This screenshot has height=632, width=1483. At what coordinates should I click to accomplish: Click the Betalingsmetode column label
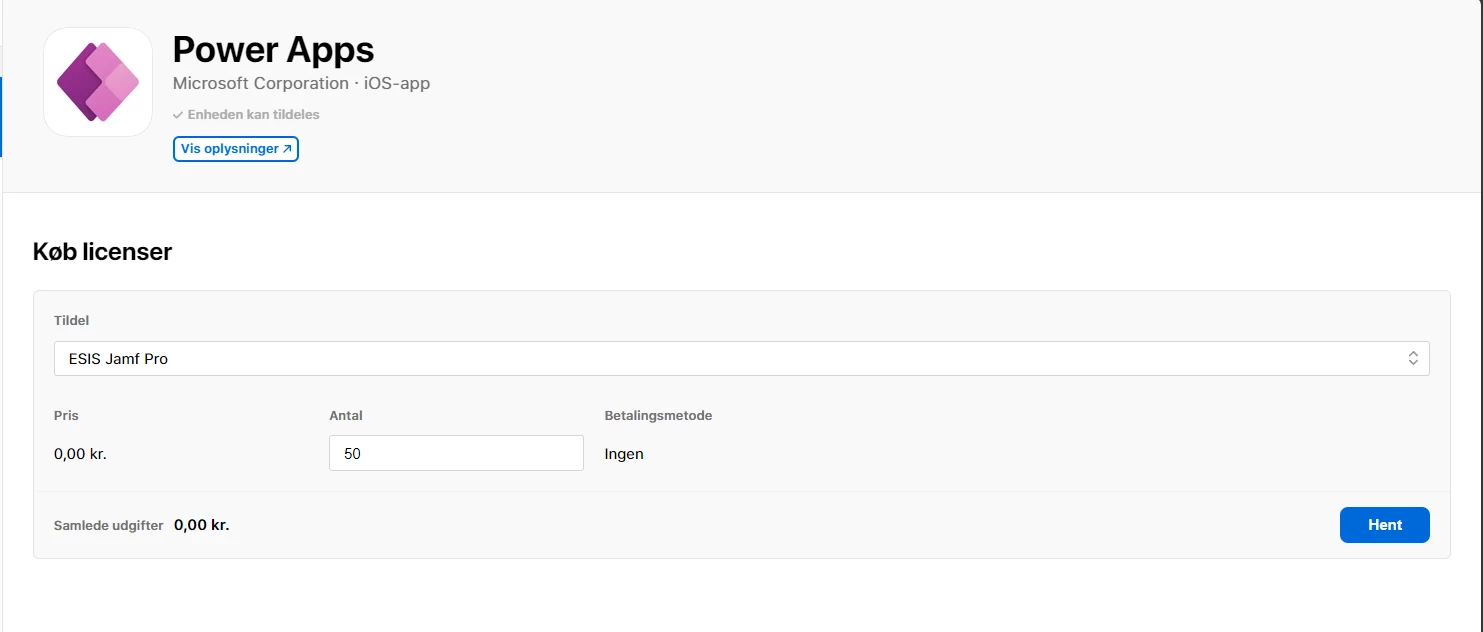tap(659, 416)
